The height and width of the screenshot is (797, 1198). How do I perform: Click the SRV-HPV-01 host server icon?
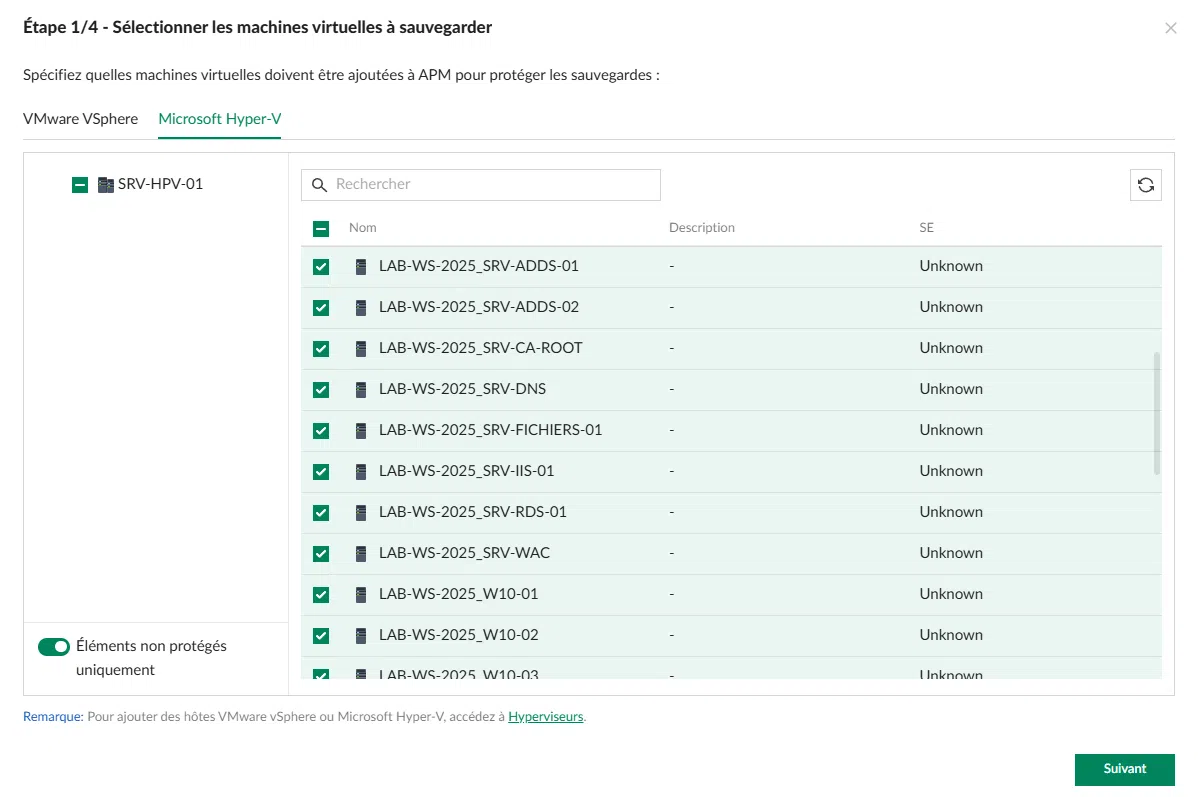tap(106, 184)
